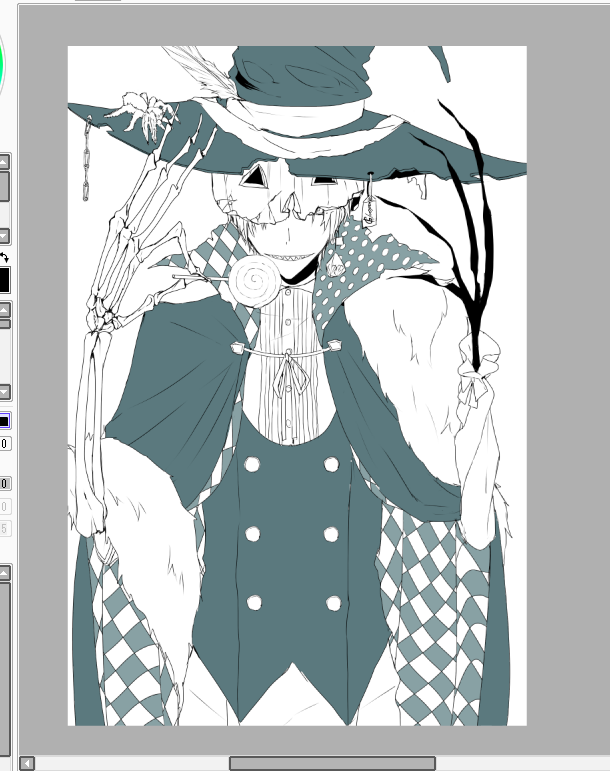Click the pumpkin scarecrow artwork on canvas
This screenshot has height=771, width=610.
coord(297,386)
